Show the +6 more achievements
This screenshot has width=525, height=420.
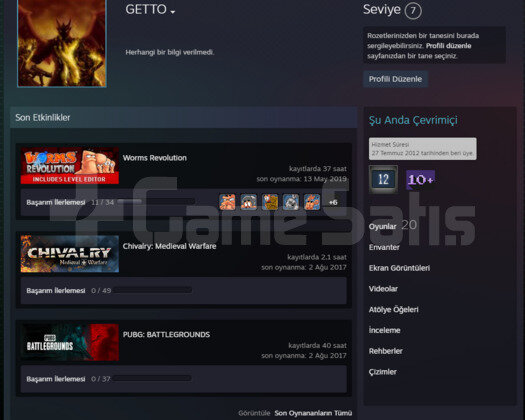coord(333,202)
